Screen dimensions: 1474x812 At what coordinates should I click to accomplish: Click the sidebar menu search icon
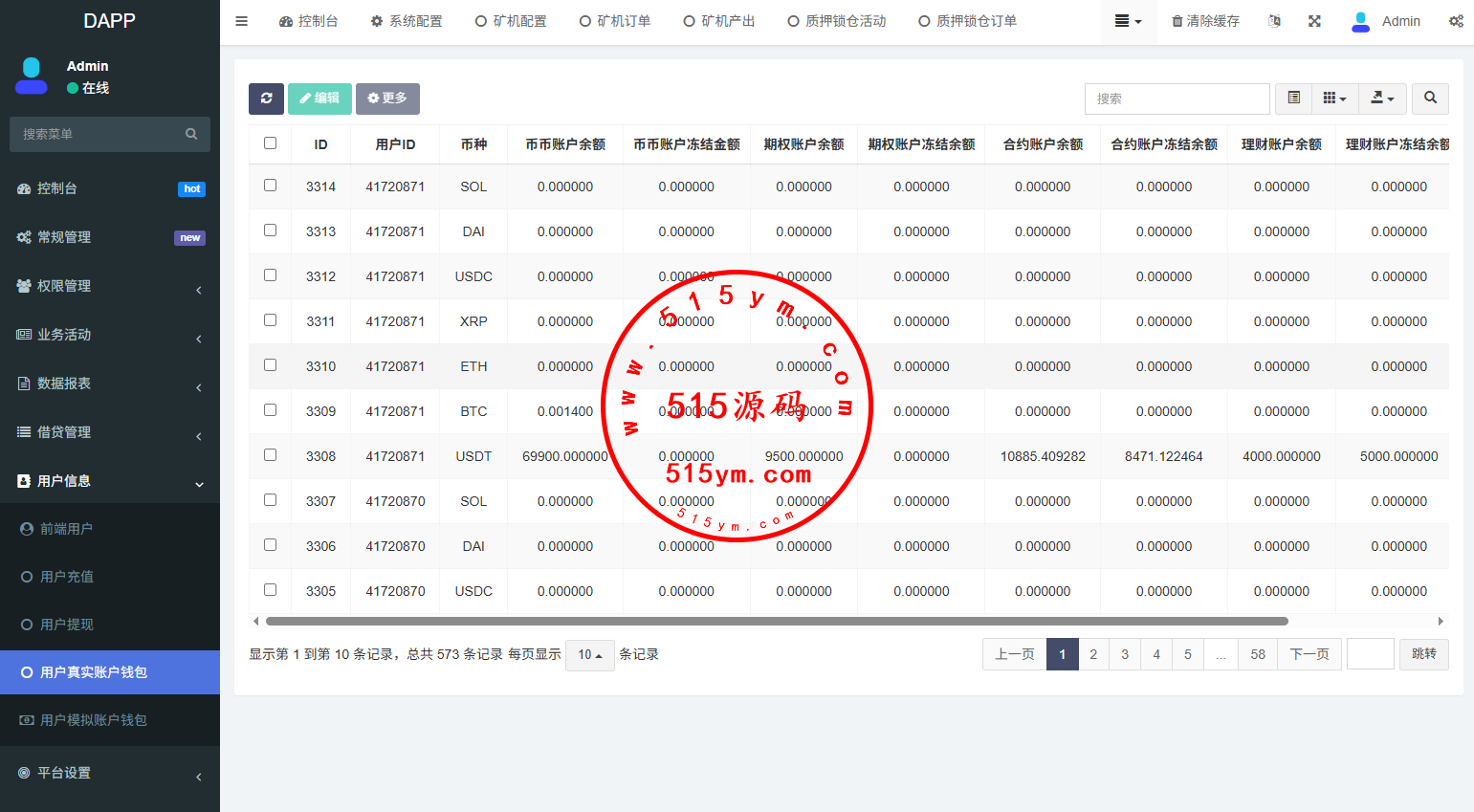(191, 134)
